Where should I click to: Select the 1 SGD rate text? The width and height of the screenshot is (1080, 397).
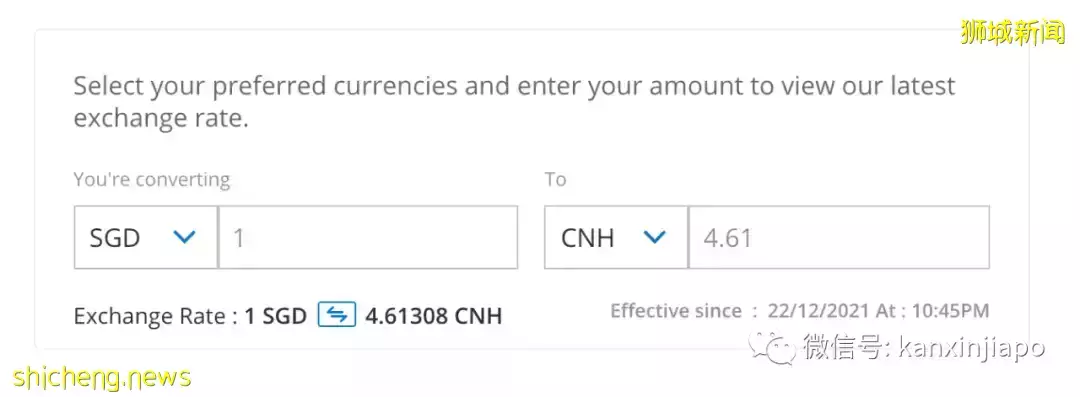coord(276,316)
